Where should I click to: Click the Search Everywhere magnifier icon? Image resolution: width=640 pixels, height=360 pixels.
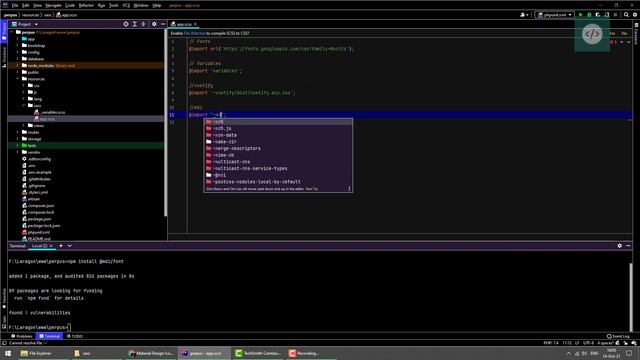click(626, 15)
